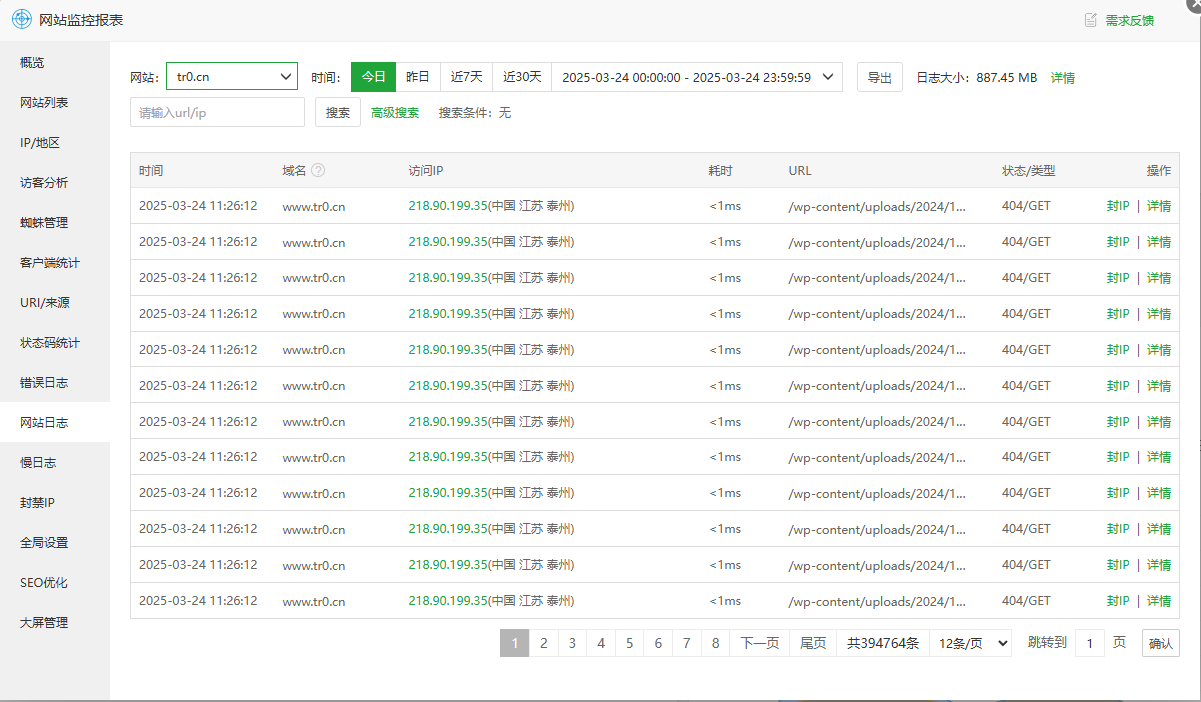Image resolution: width=1201 pixels, height=702 pixels.
Task: Select 网站日志 in the sidebar
Action: [55, 423]
